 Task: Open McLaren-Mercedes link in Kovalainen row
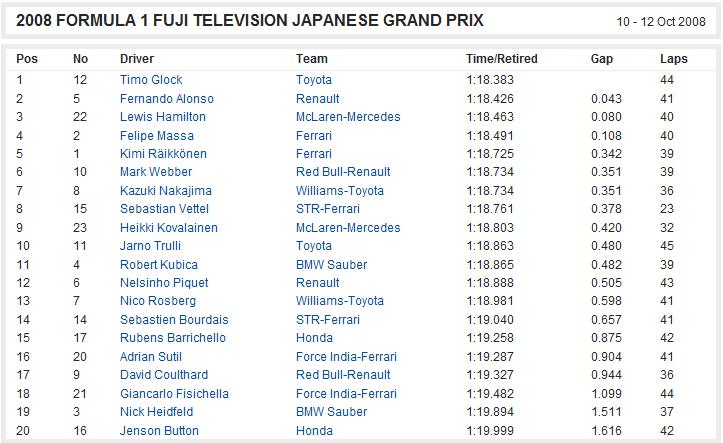pyautogui.click(x=348, y=227)
